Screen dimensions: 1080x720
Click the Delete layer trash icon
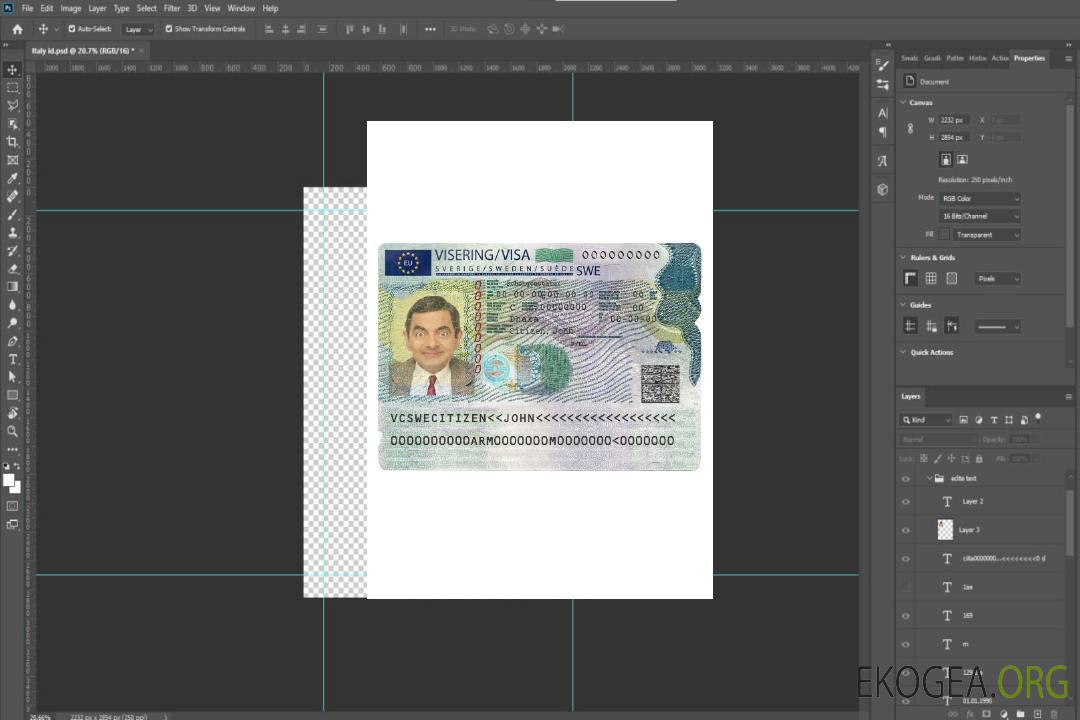point(1054,714)
